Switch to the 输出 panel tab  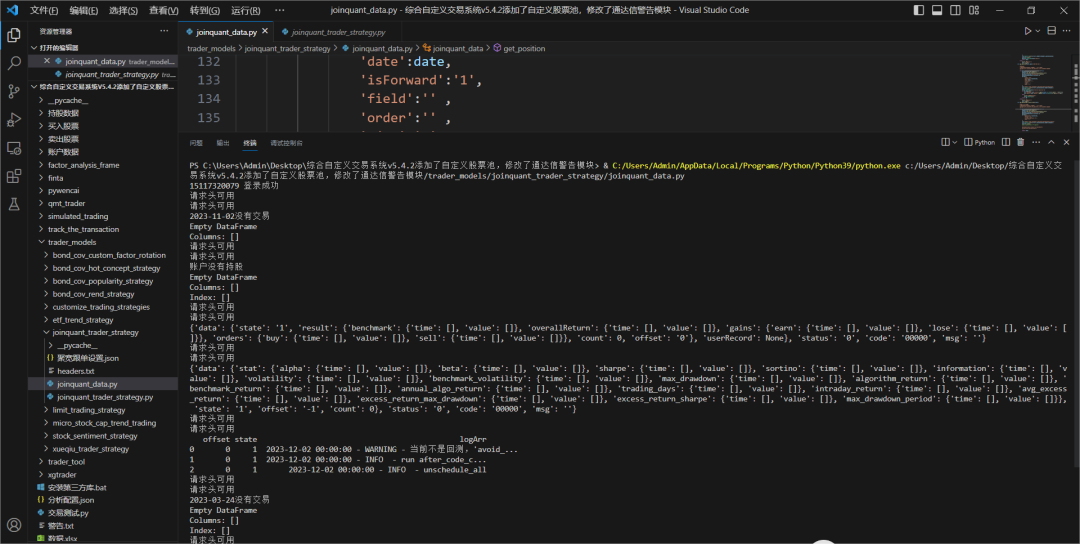(x=222, y=143)
